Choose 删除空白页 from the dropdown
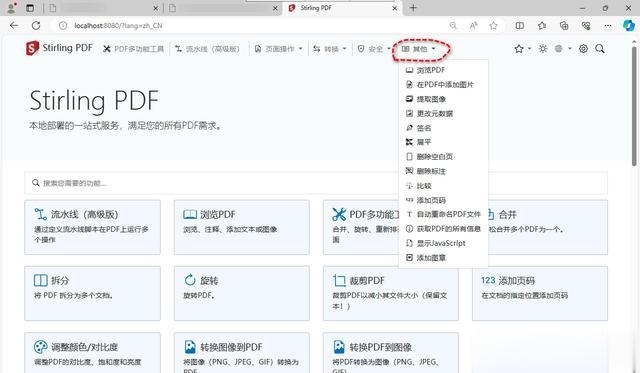This screenshot has height=373, width=640. [x=443, y=157]
